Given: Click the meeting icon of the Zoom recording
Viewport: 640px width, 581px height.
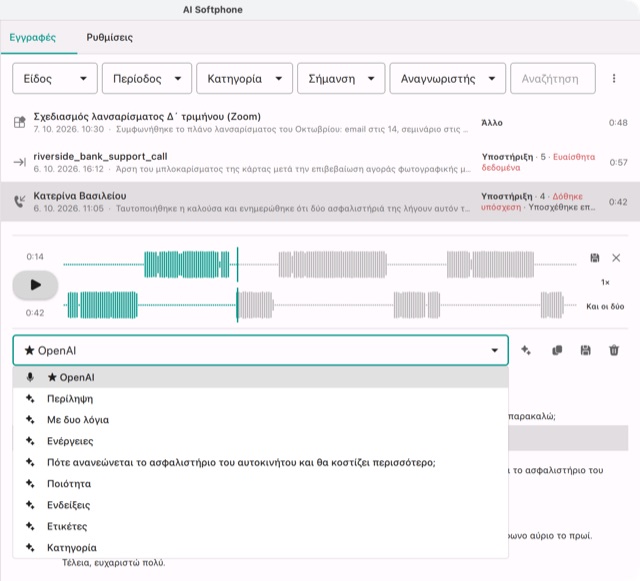Looking at the screenshot, I should click(20, 122).
